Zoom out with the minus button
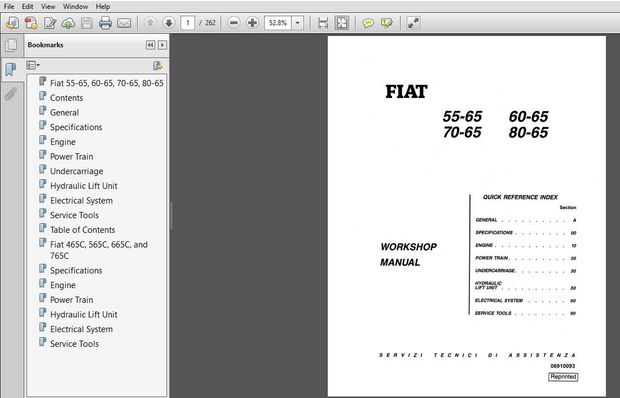This screenshot has height=398, width=620. pos(234,23)
